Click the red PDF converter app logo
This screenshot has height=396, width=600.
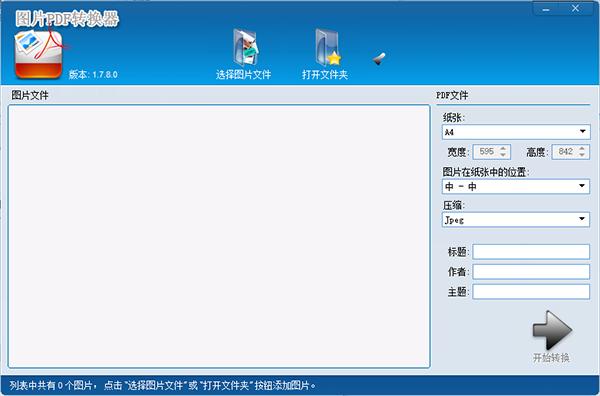38,54
